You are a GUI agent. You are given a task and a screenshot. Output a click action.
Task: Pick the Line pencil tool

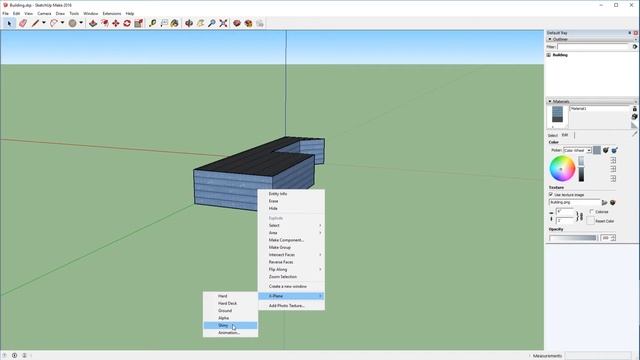(x=36, y=23)
